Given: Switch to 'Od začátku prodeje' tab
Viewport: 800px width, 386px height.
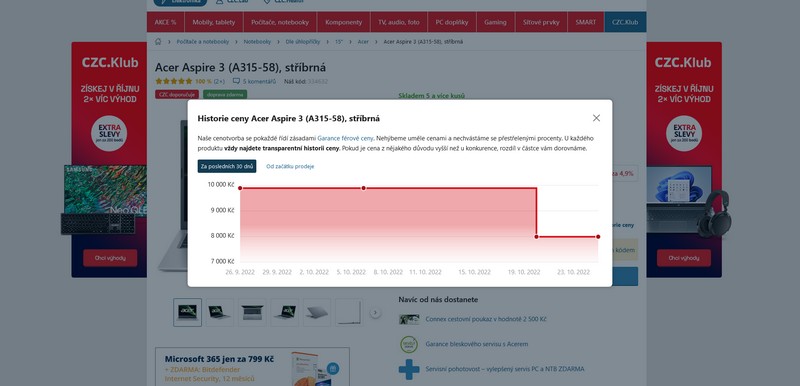Looking at the screenshot, I should pyautogui.click(x=290, y=166).
